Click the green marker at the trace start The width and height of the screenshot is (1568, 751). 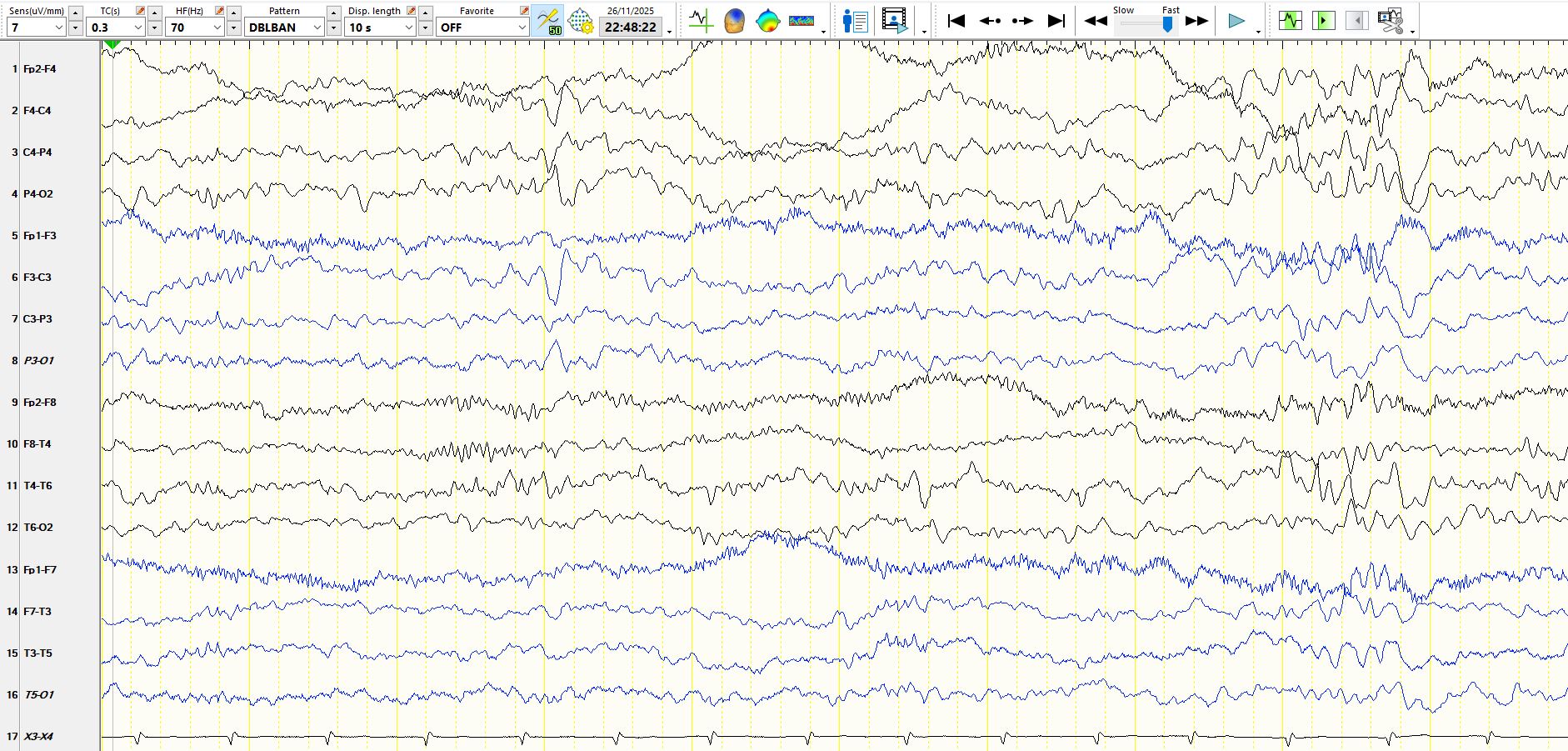pos(112,43)
